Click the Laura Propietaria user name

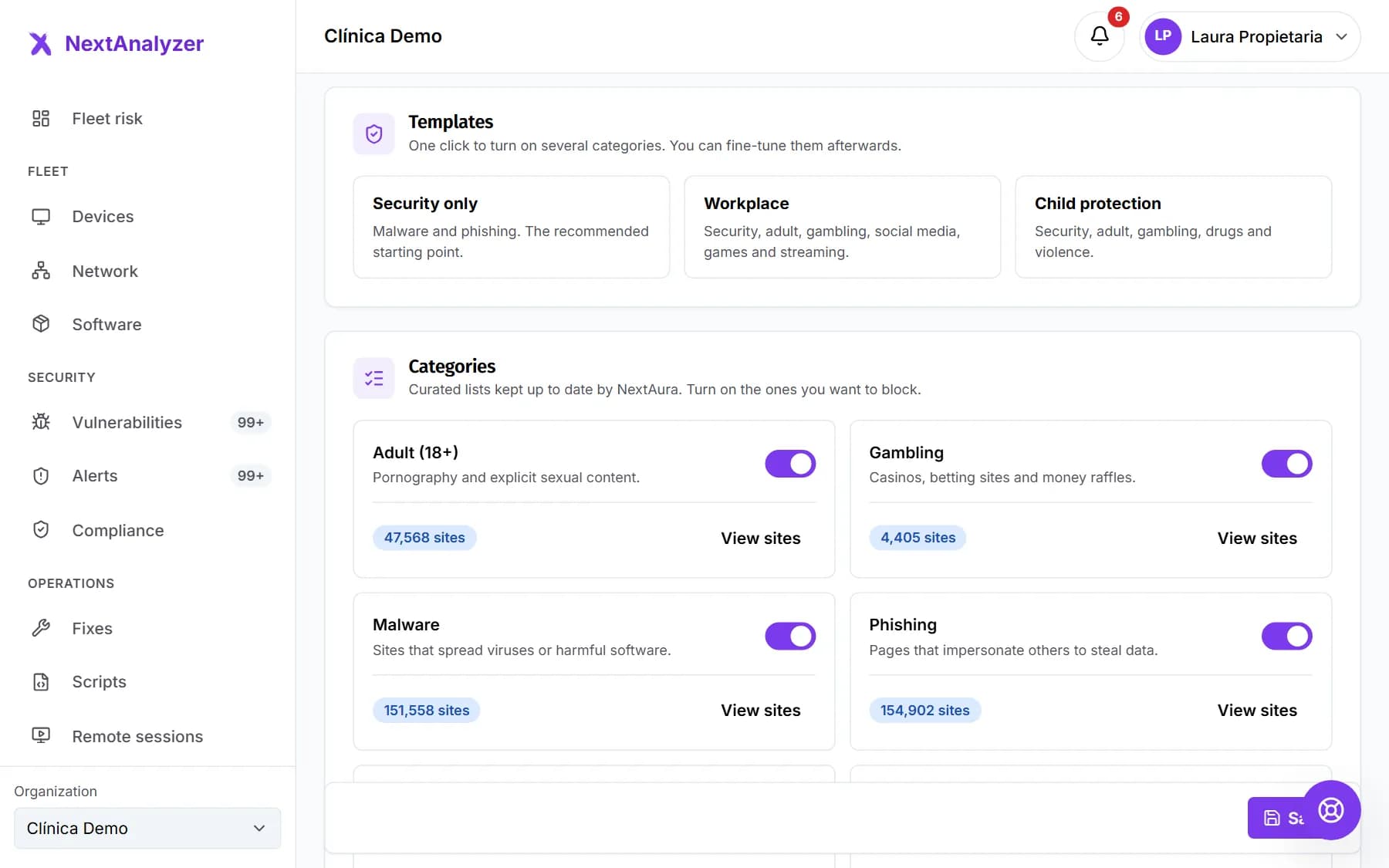(x=1256, y=36)
